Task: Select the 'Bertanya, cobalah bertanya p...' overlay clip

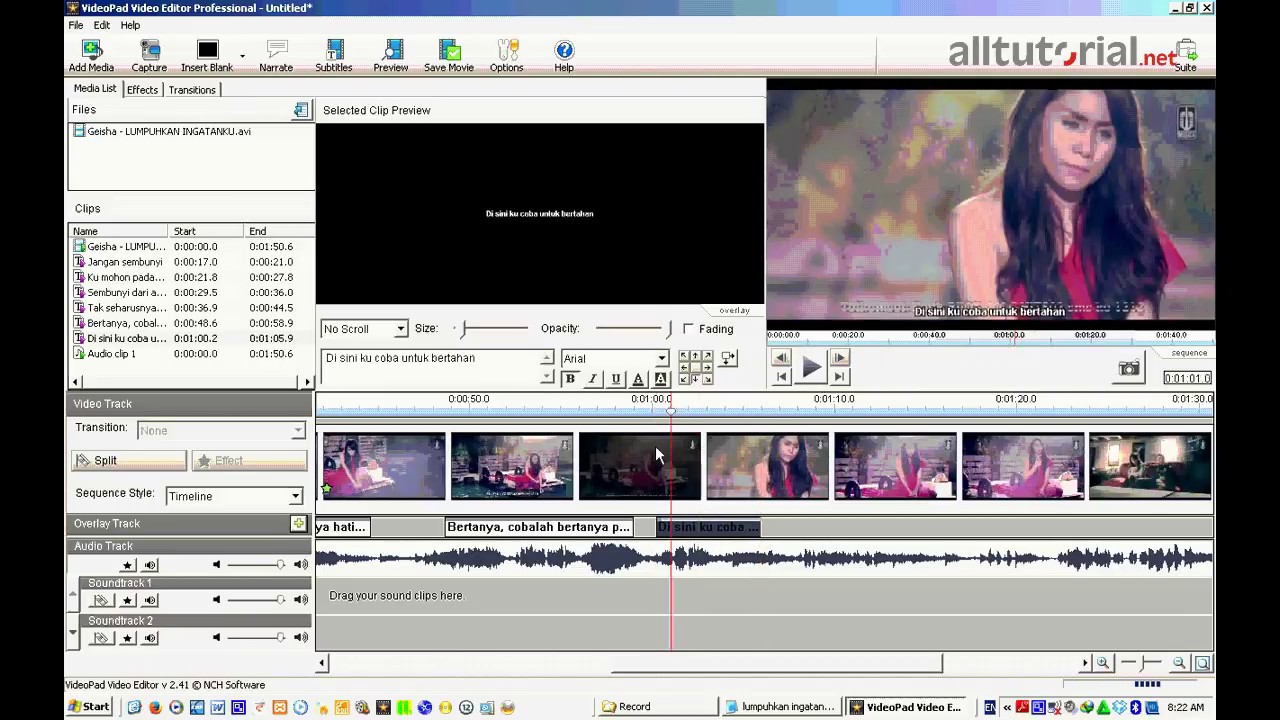Action: [539, 527]
